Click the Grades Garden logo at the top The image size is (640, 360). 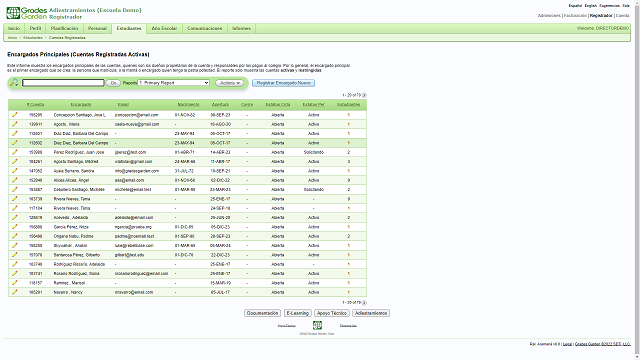pyautogui.click(x=27, y=13)
